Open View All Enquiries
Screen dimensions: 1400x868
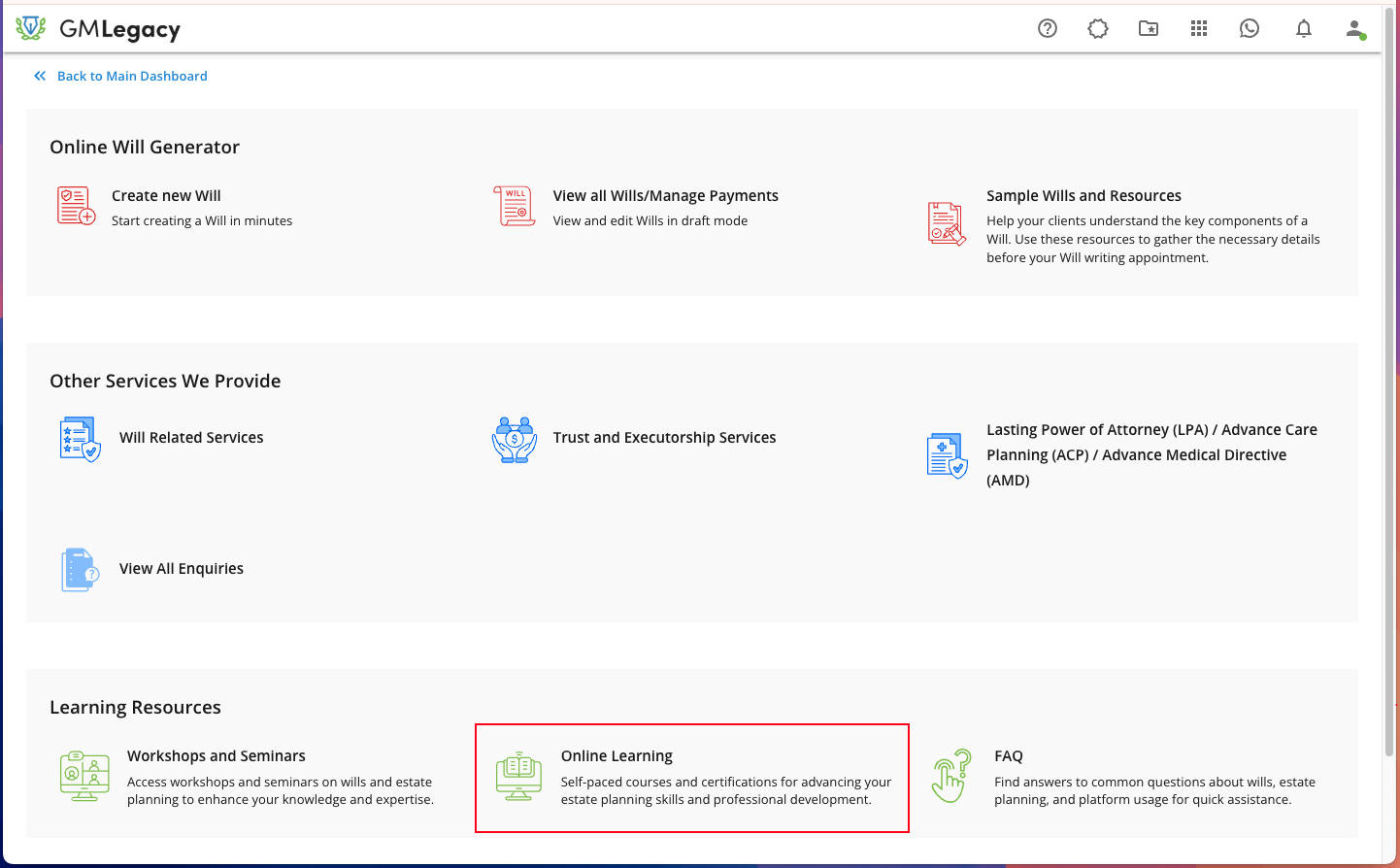pyautogui.click(x=182, y=569)
